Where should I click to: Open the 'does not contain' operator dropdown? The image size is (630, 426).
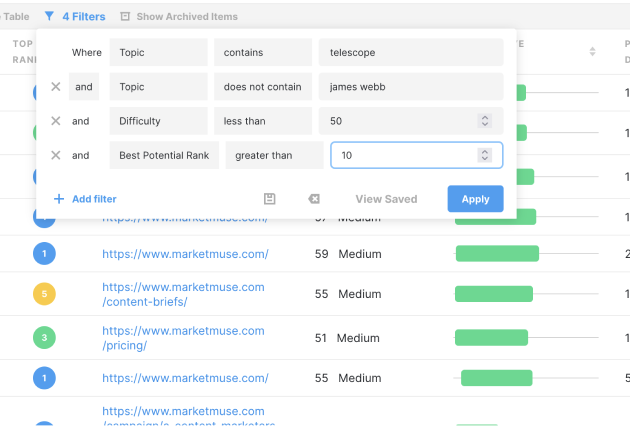pos(263,87)
